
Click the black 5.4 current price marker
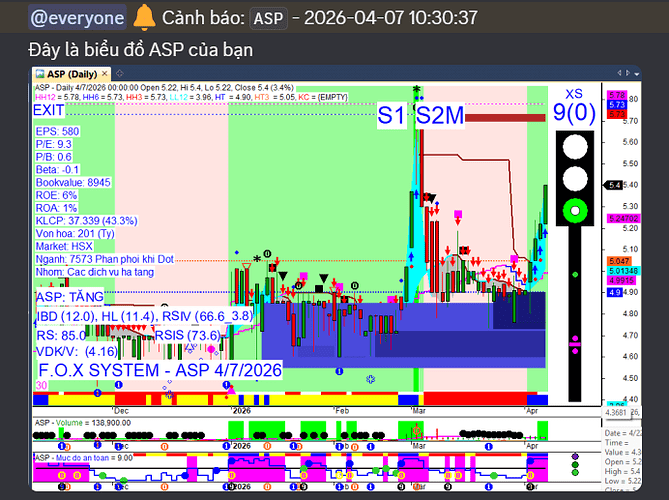click(x=614, y=185)
